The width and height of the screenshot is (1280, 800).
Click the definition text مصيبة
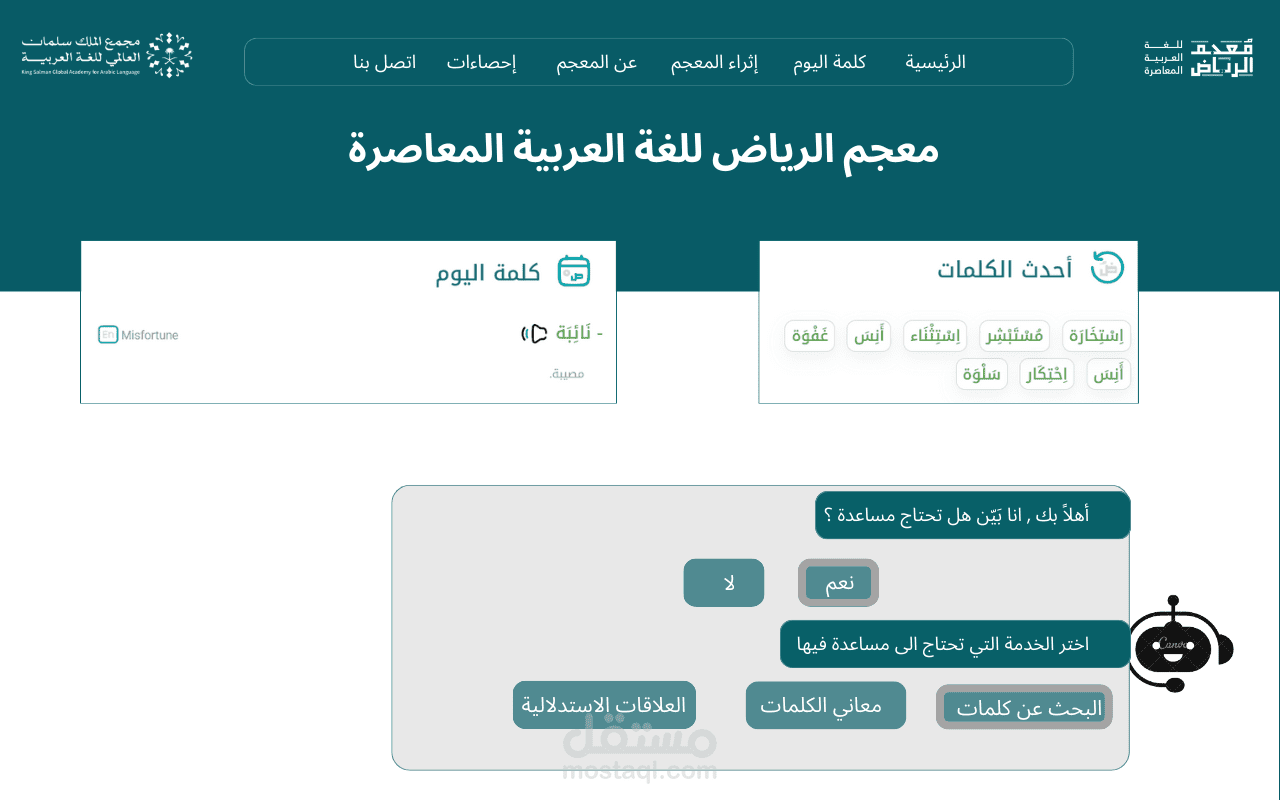click(x=566, y=373)
